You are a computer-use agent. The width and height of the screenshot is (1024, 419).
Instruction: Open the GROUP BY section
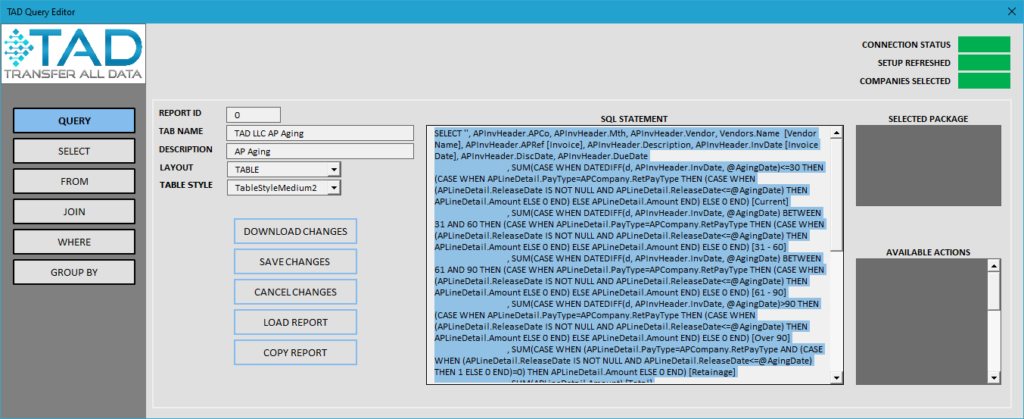(x=74, y=272)
